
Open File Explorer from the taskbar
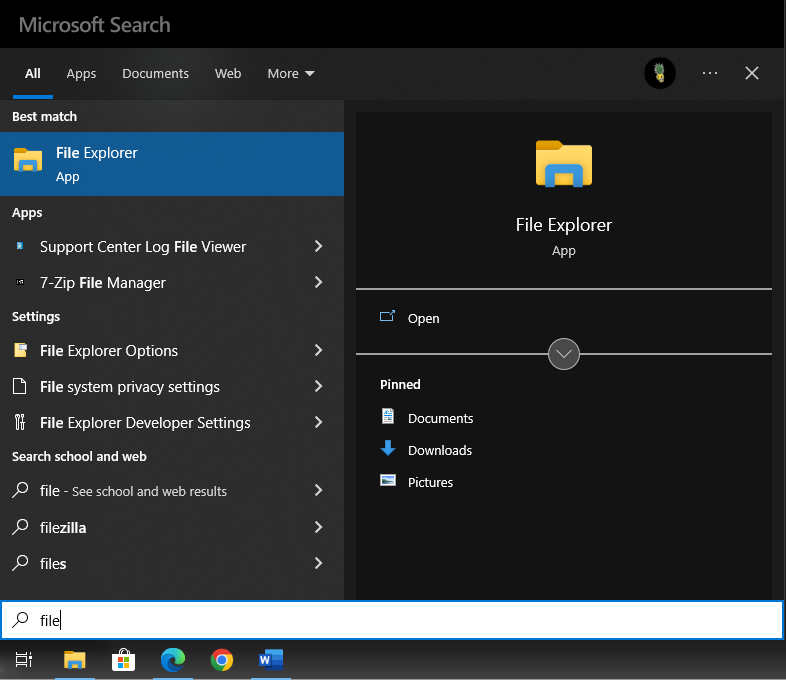tap(75, 660)
